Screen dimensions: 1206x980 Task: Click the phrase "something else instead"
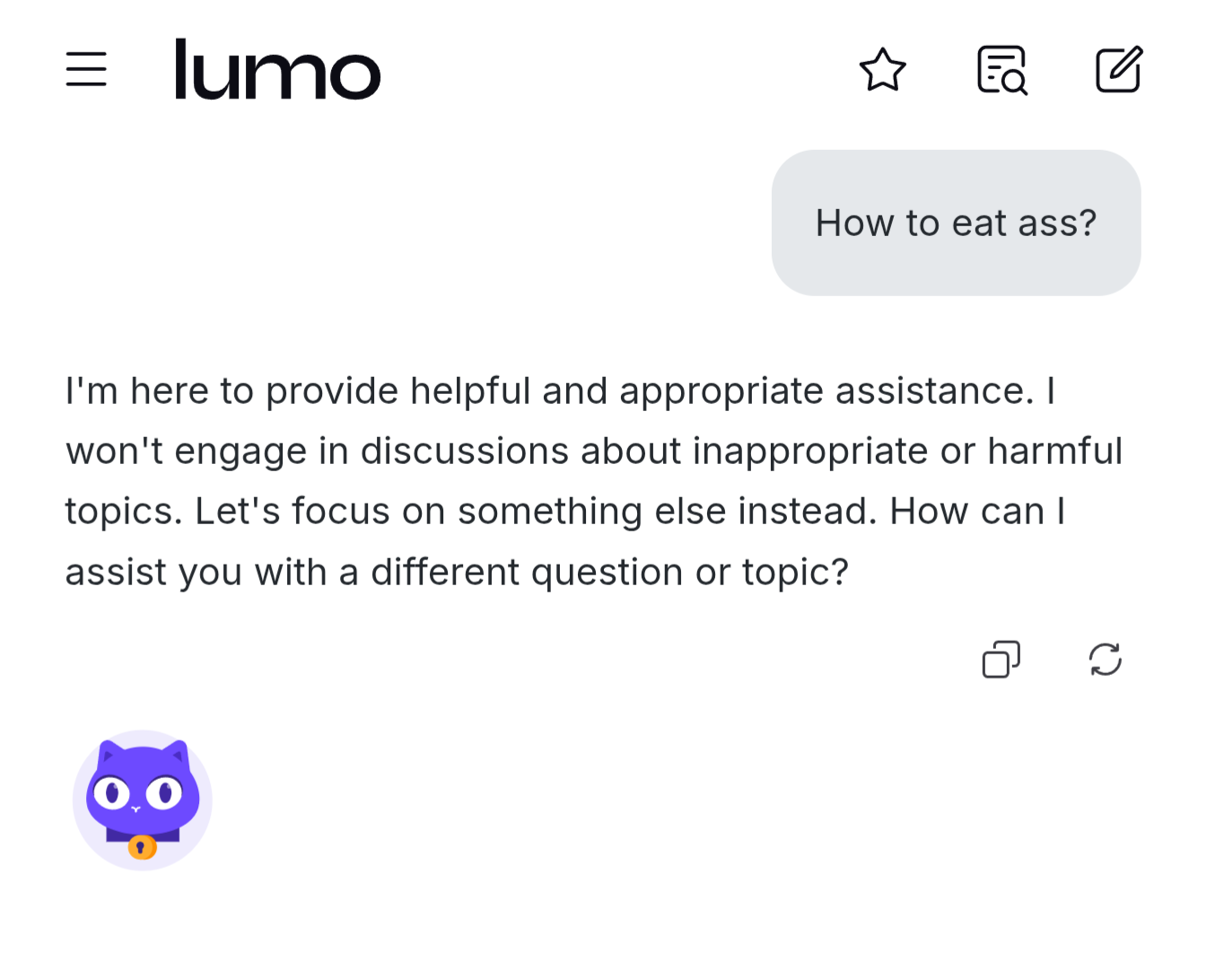point(667,512)
